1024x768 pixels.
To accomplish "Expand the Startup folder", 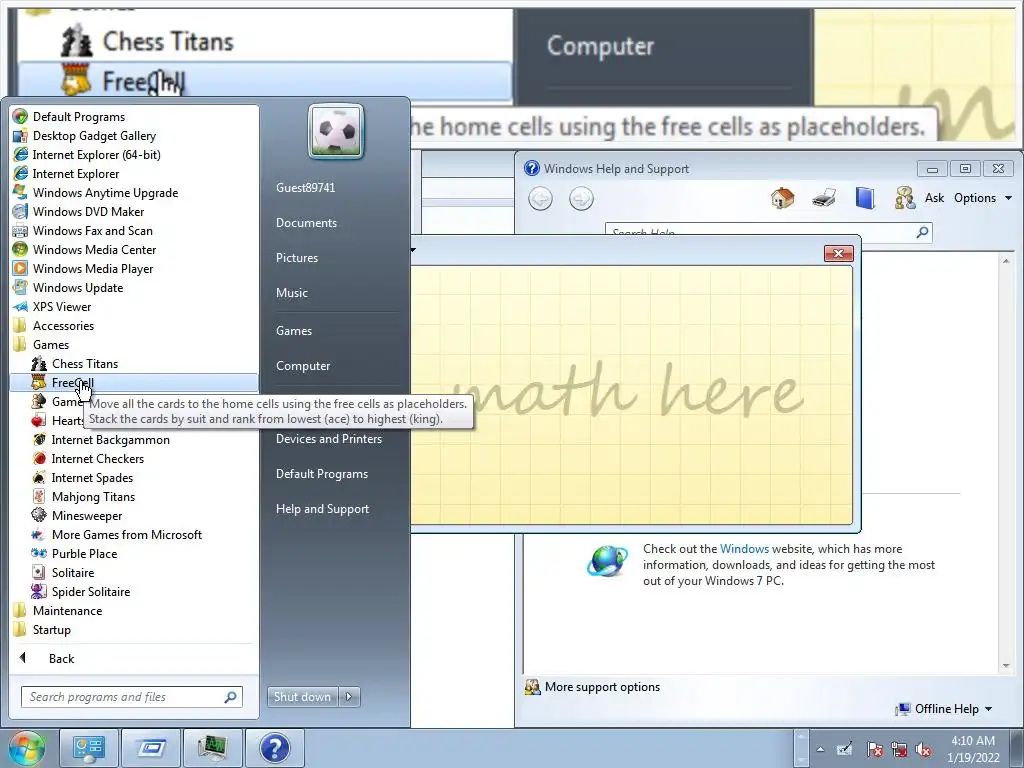I will point(52,630).
